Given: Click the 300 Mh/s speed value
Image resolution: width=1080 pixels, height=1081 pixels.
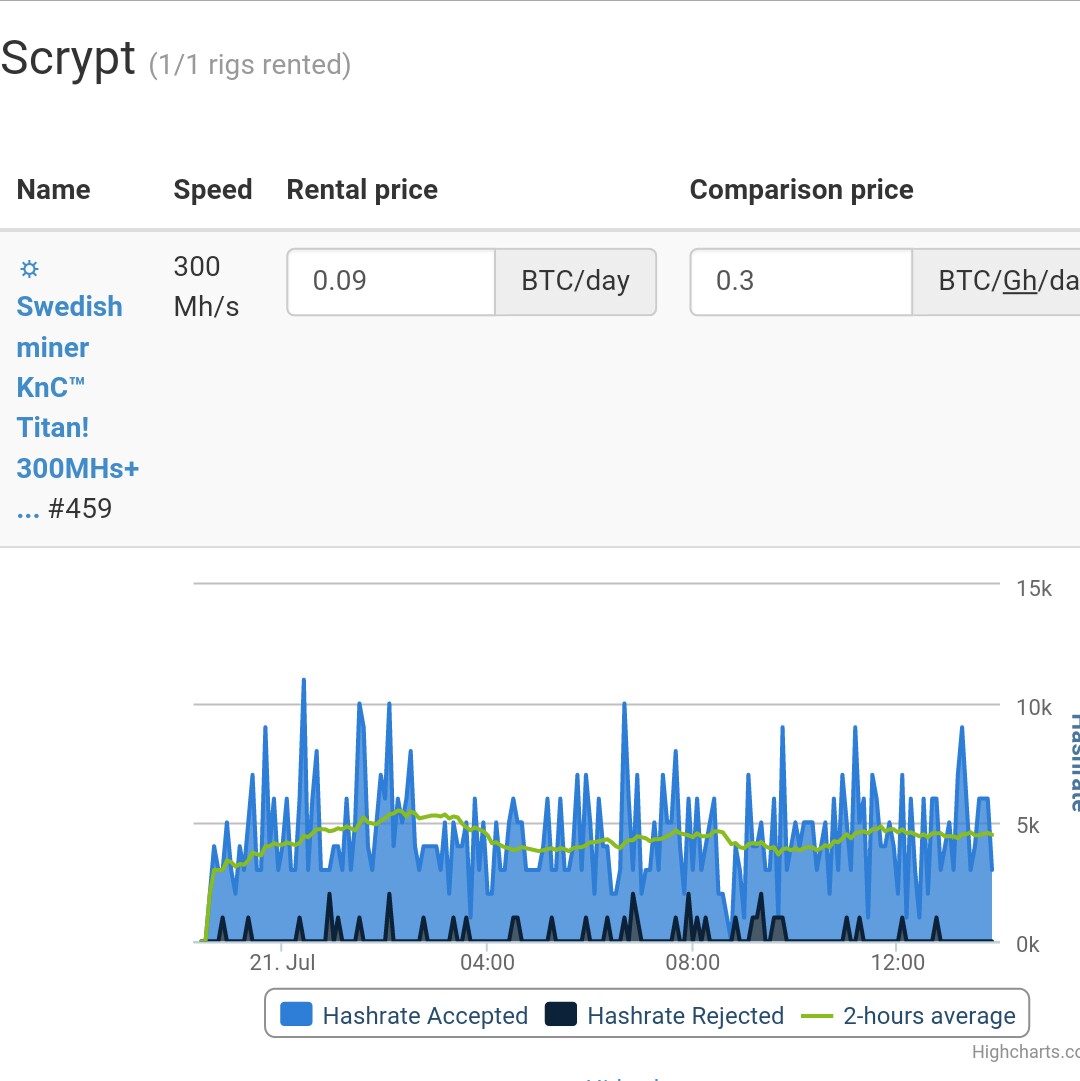Looking at the screenshot, I should coord(206,286).
